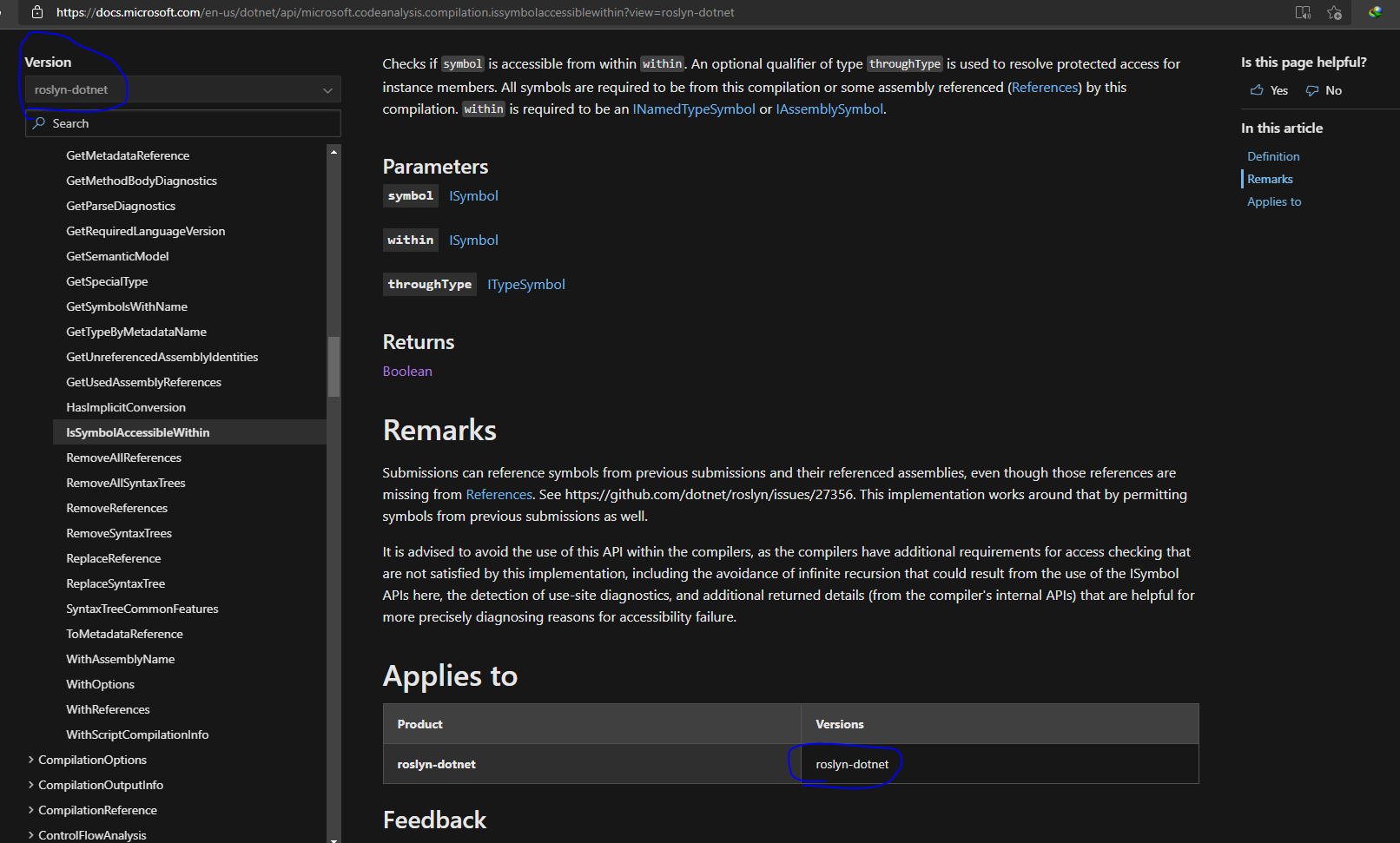The width and height of the screenshot is (1400, 843).
Task: Select RemoveAllSyntaxTrees in the sidebar
Action: pos(125,482)
